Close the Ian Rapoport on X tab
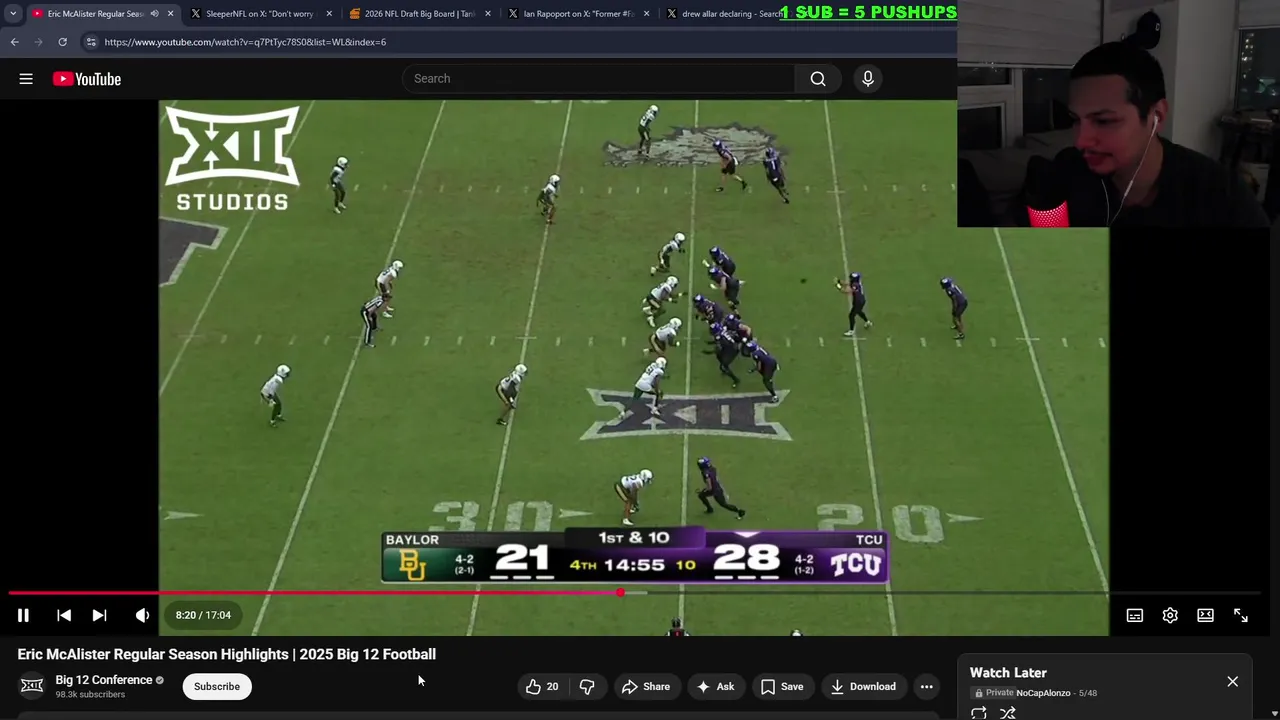 646,14
